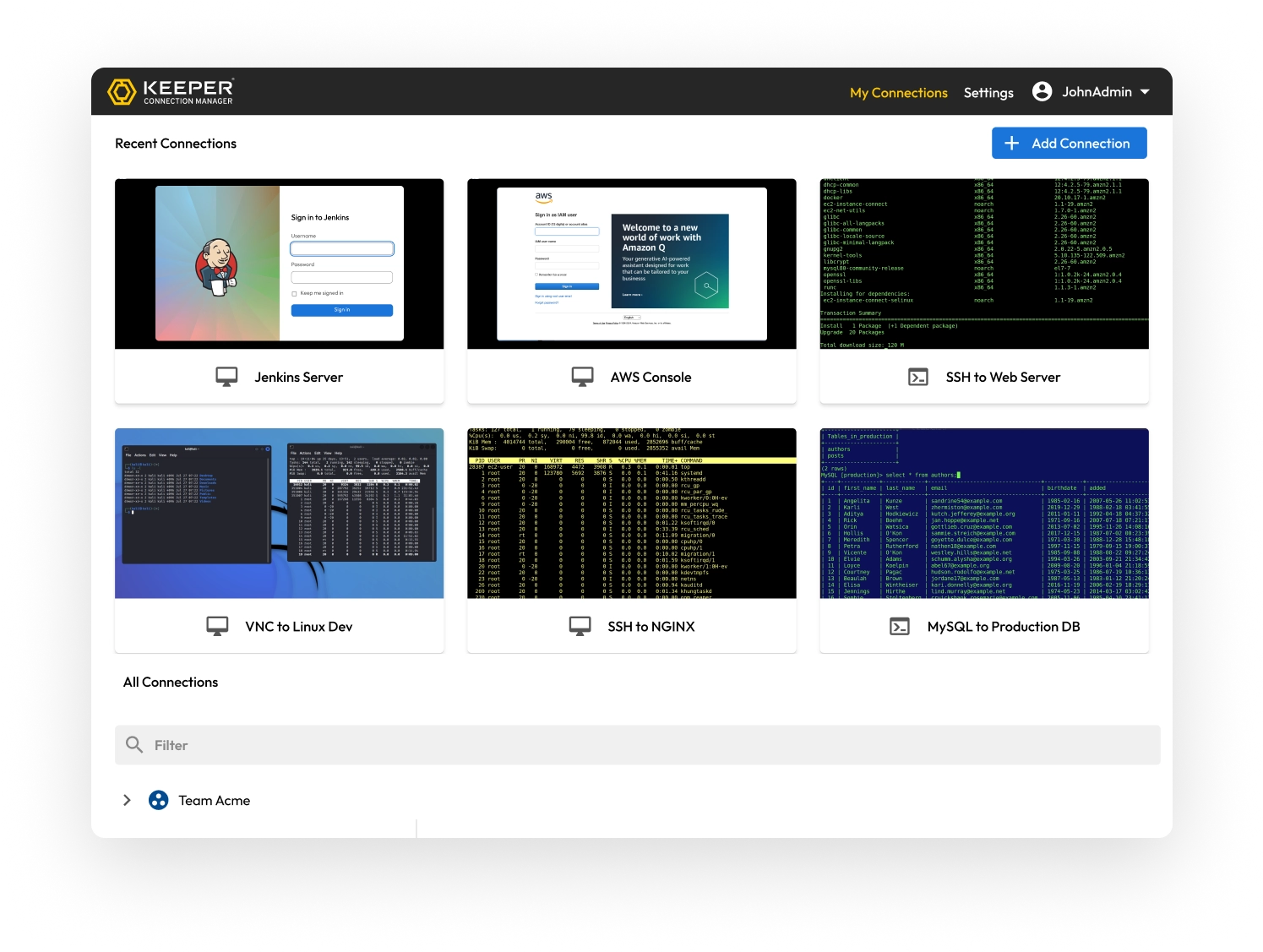Click the SSH to NGINX label

(x=651, y=627)
